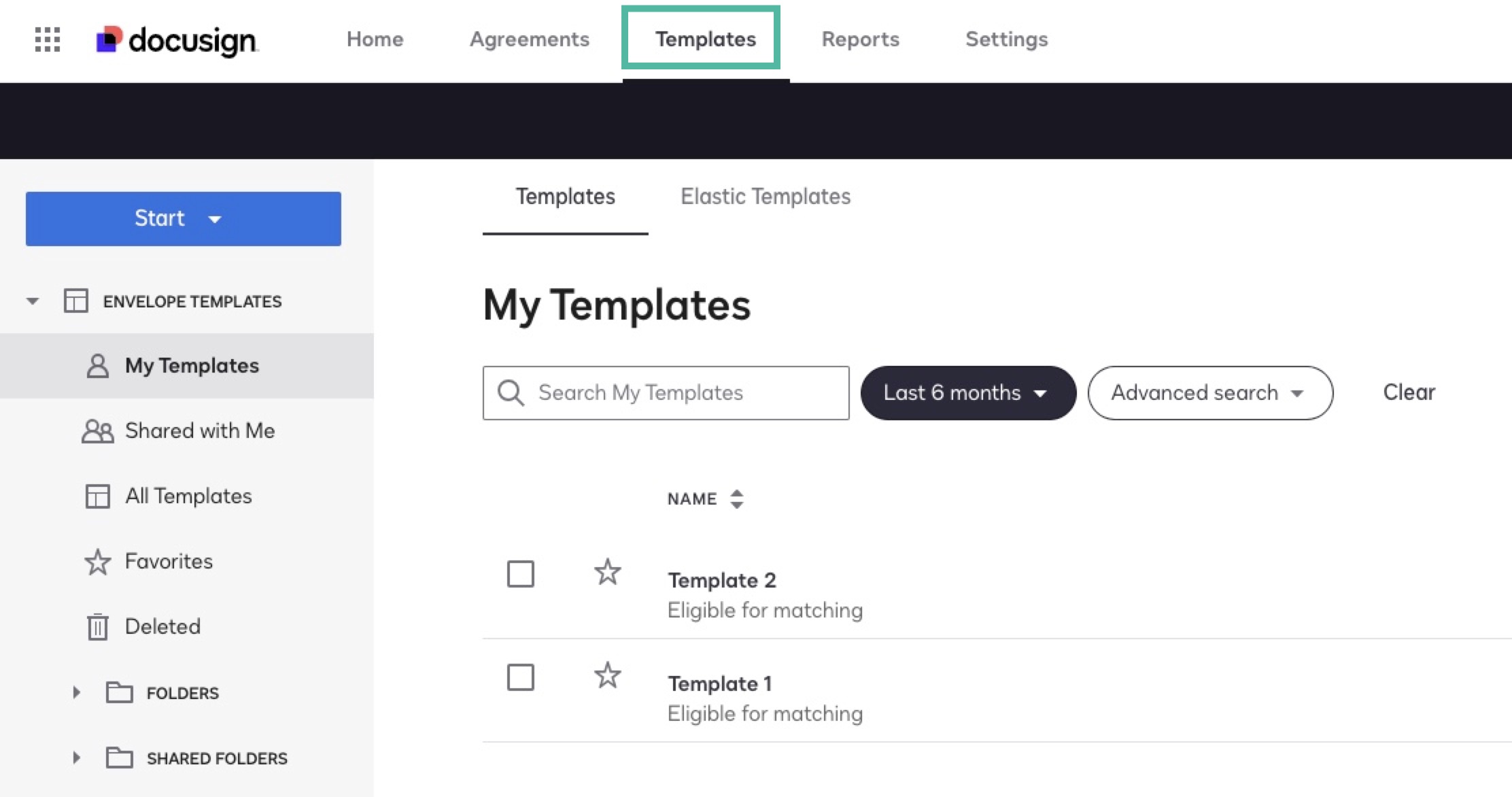Collapse the Envelope Templates section
The height and width of the screenshot is (797, 1512).
pyautogui.click(x=33, y=301)
